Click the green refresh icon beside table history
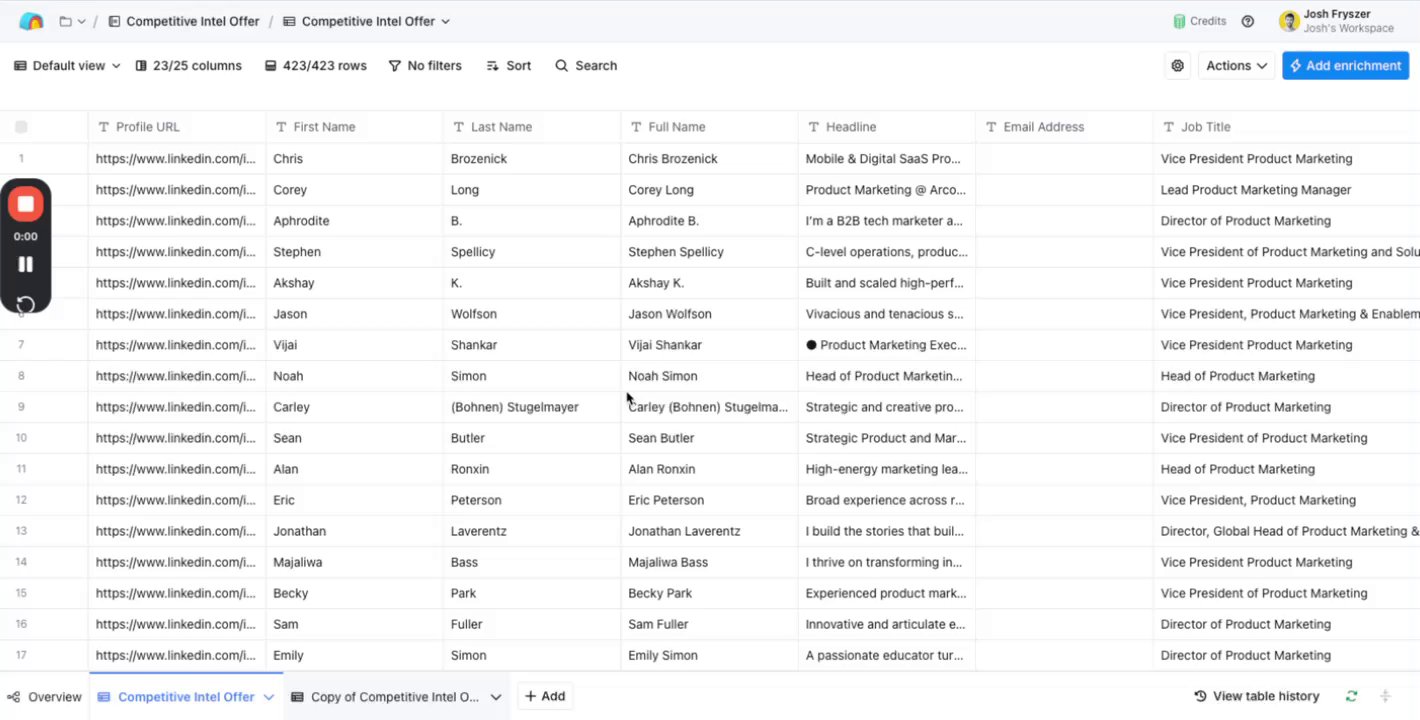The height and width of the screenshot is (720, 1420). click(x=1352, y=696)
